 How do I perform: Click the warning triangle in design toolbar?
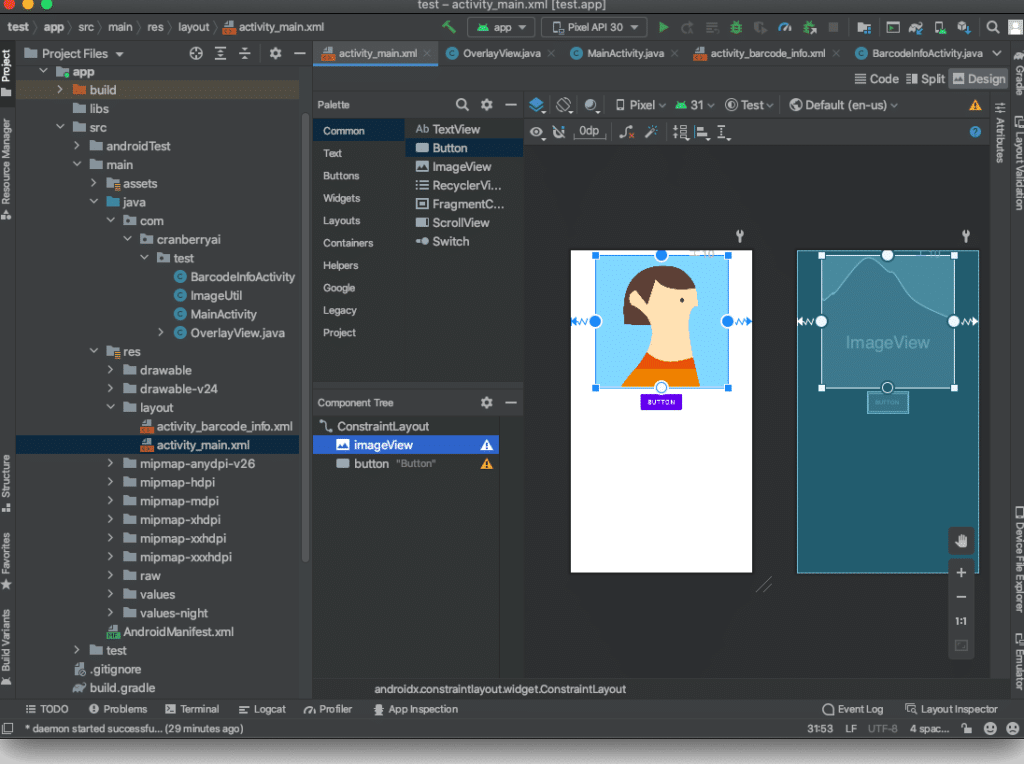coord(975,105)
